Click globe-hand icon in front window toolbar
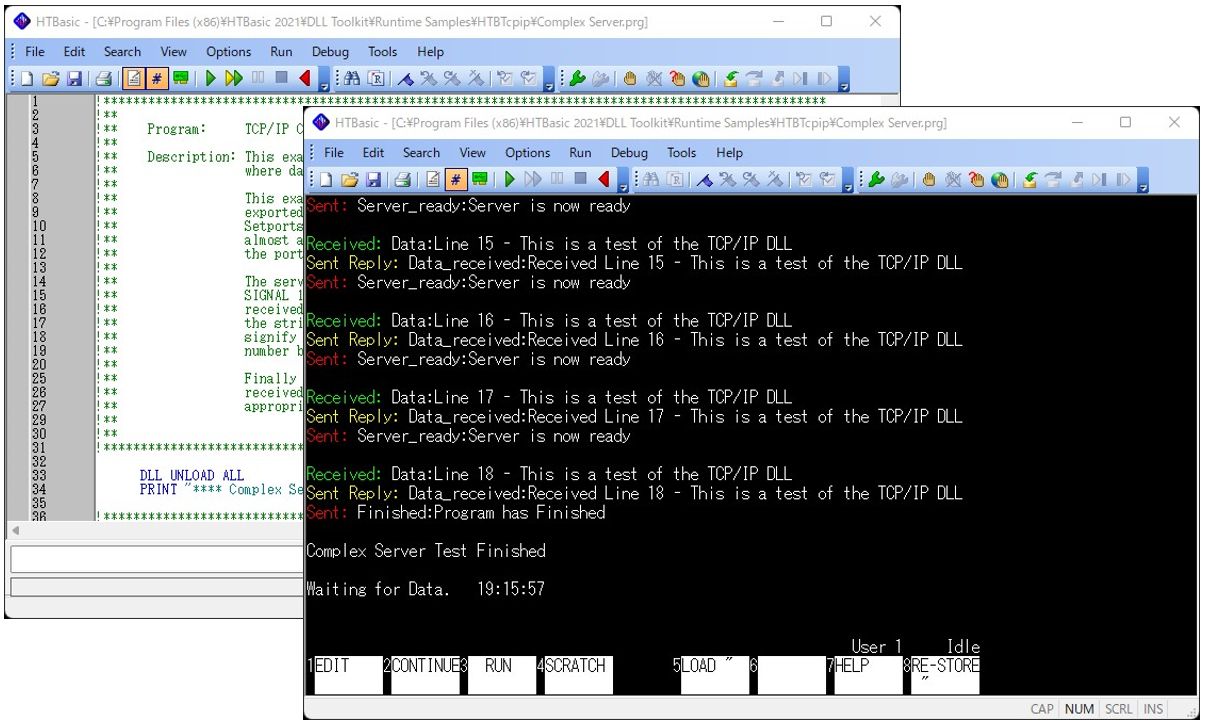 pyautogui.click(x=1000, y=180)
